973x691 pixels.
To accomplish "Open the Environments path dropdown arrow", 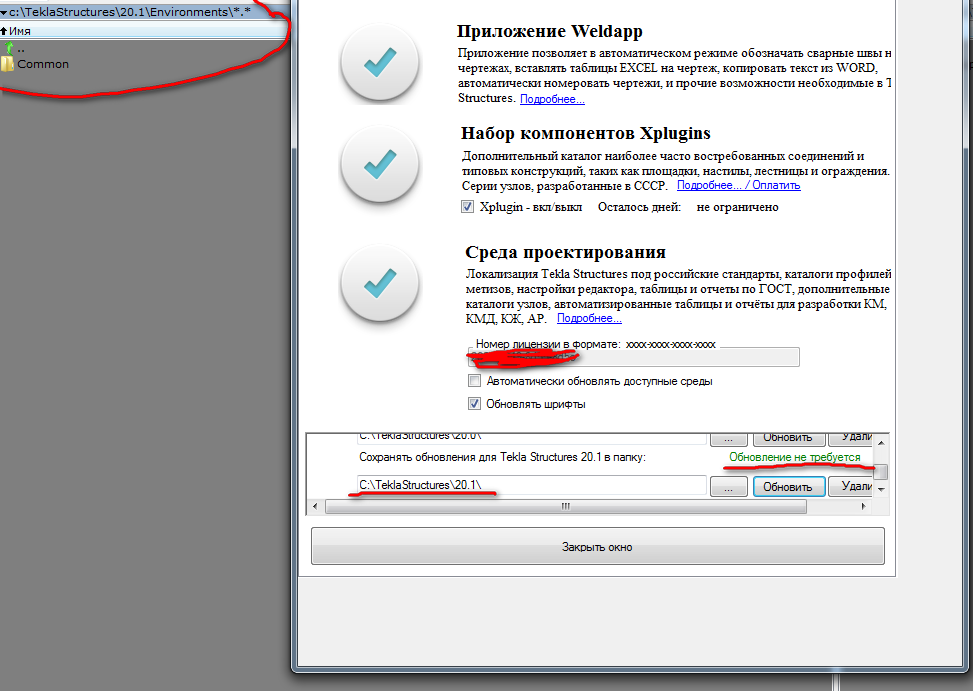I will (x=4, y=12).
